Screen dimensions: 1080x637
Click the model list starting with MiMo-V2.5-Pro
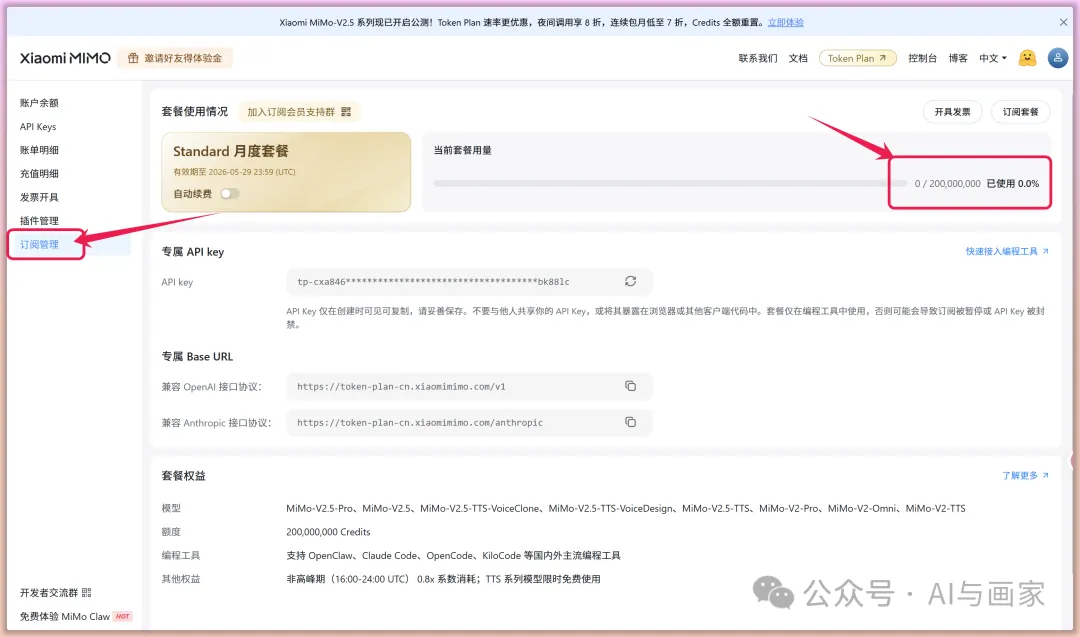point(625,508)
